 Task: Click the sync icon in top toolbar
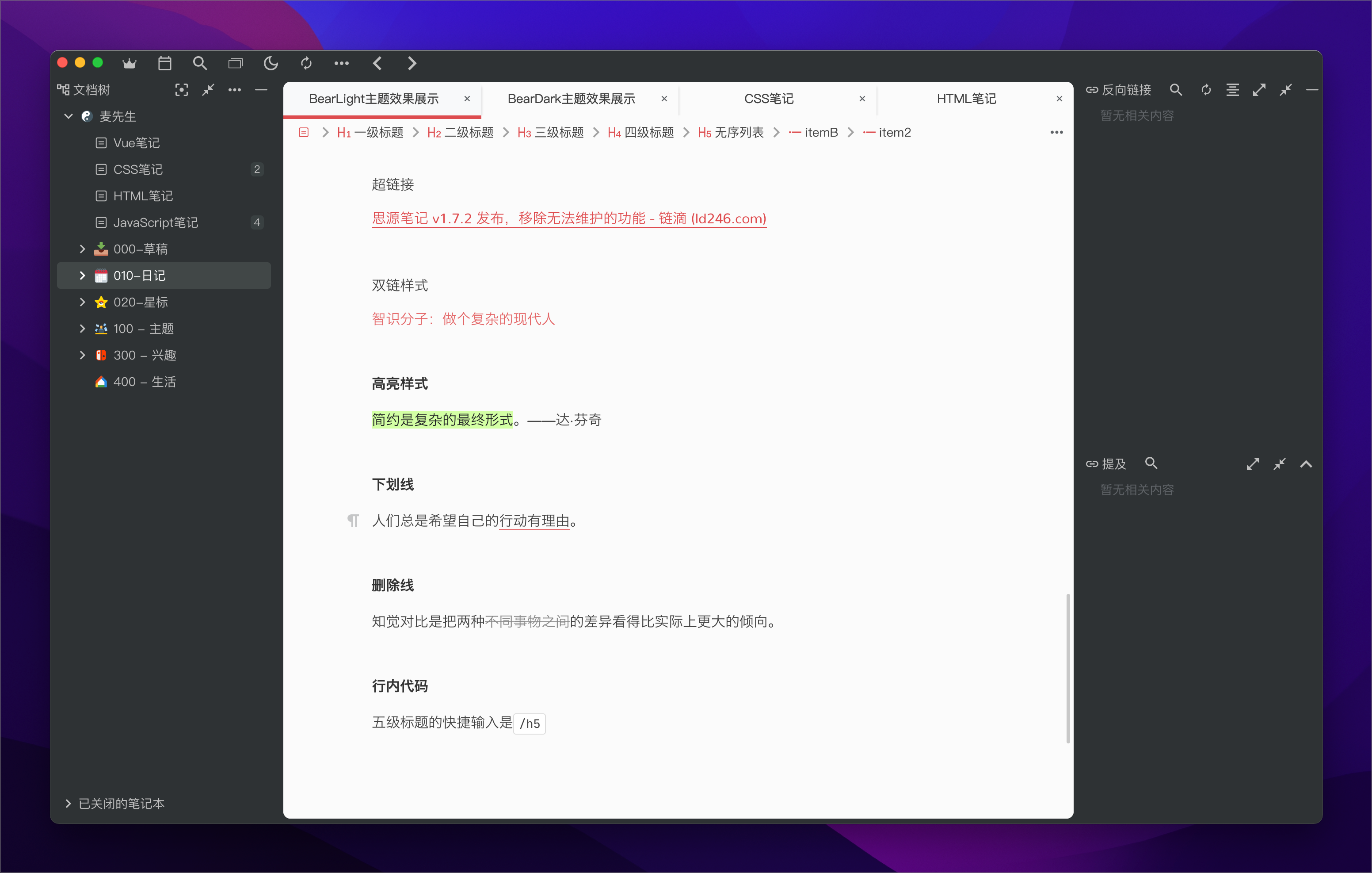tap(306, 63)
